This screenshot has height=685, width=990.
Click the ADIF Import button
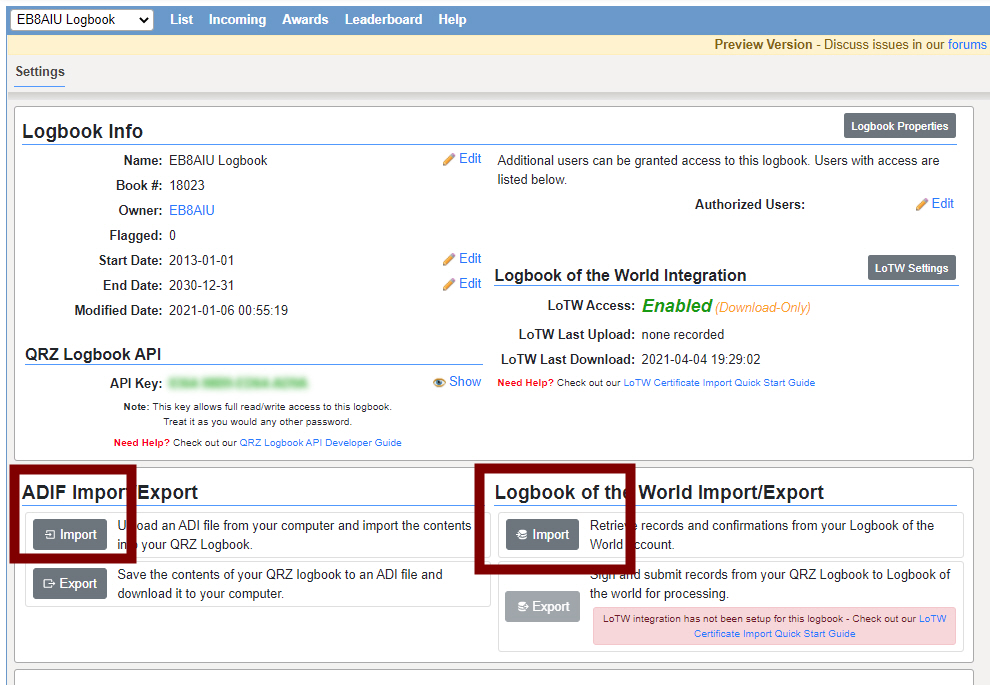coord(70,535)
